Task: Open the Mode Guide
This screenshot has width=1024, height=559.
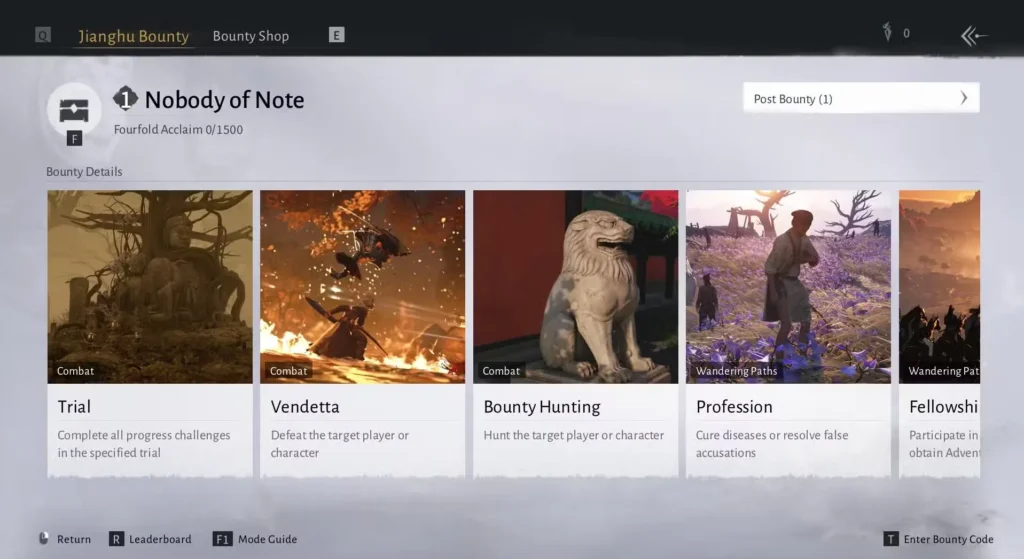Action: pyautogui.click(x=267, y=539)
